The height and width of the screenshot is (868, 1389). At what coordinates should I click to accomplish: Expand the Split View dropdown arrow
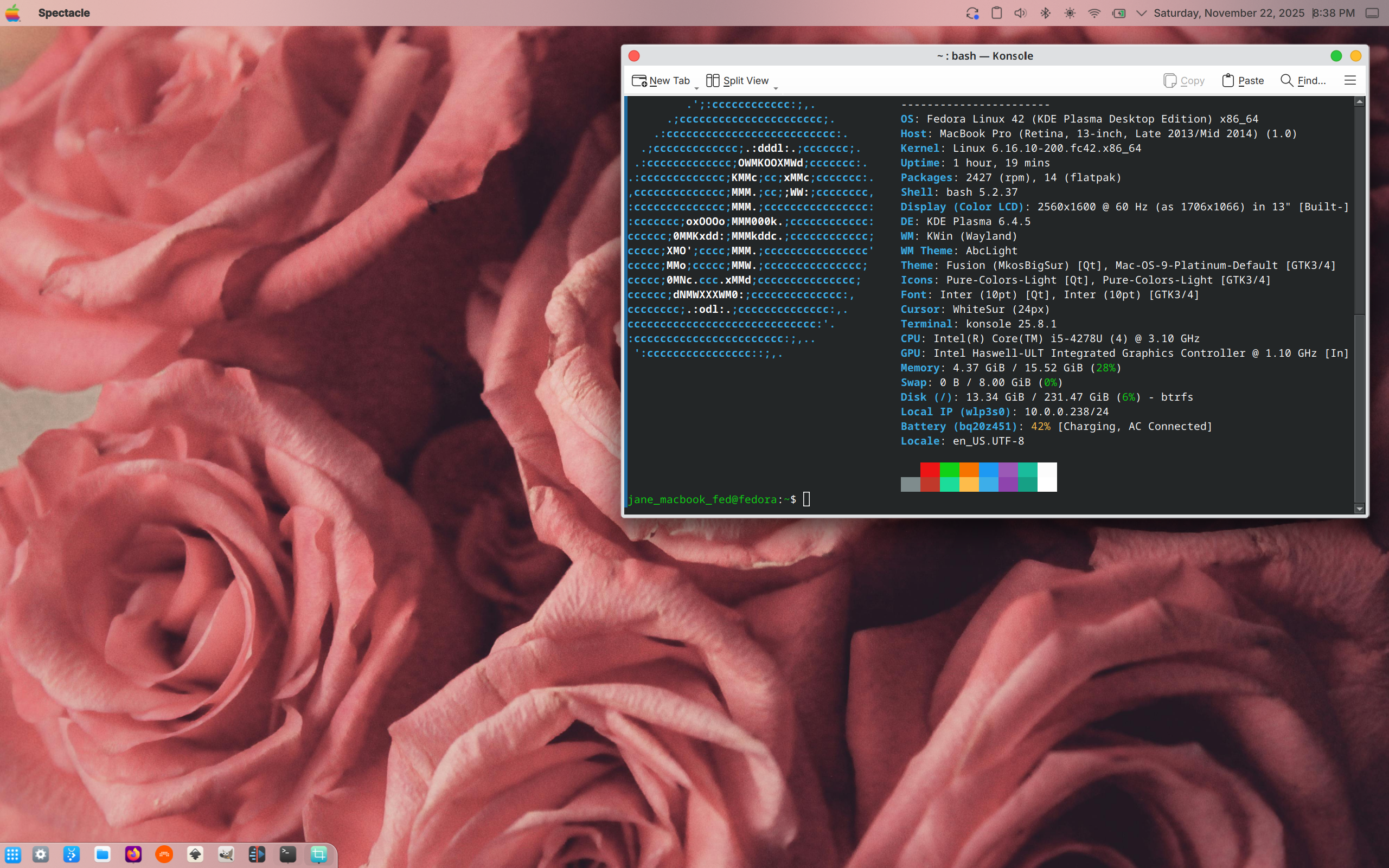[x=776, y=88]
